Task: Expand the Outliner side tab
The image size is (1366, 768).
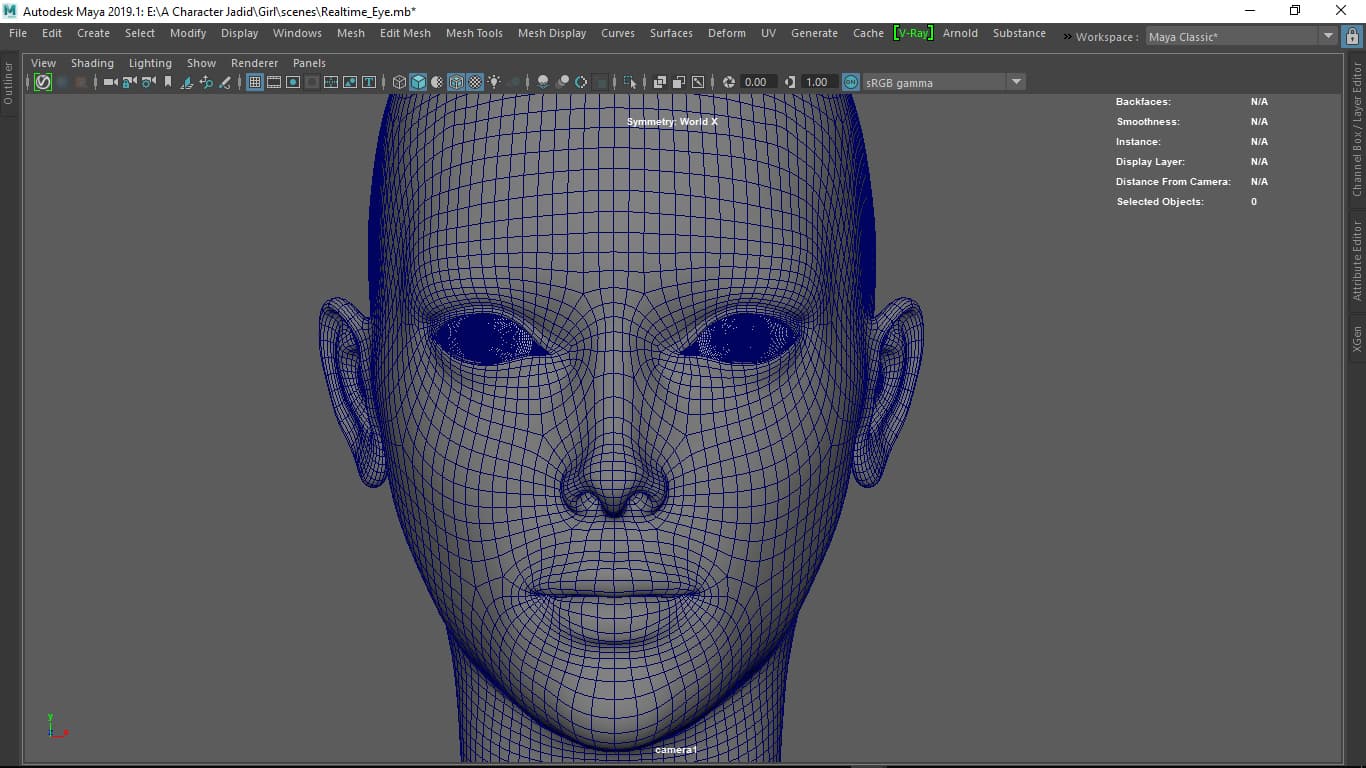Action: 9,83
